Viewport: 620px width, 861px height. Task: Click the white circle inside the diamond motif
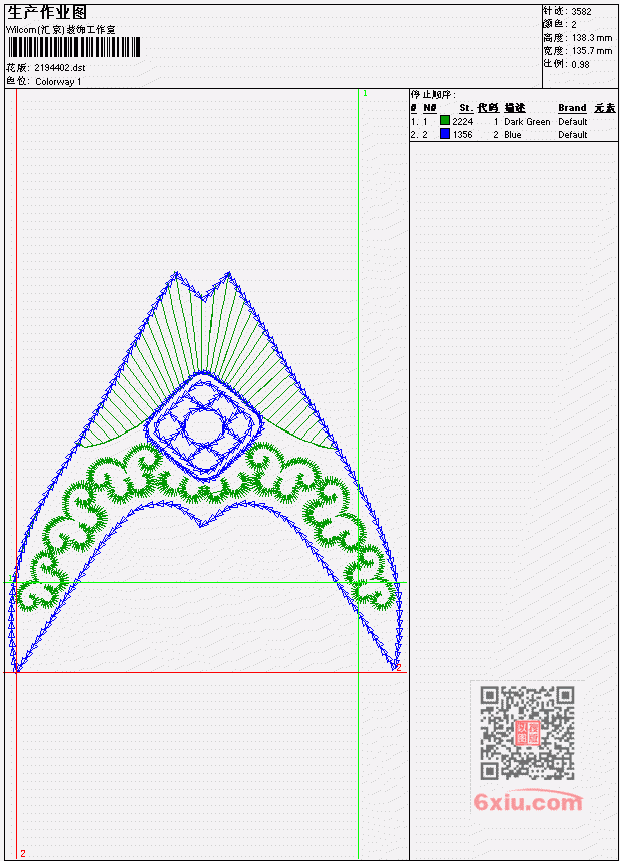pos(204,427)
